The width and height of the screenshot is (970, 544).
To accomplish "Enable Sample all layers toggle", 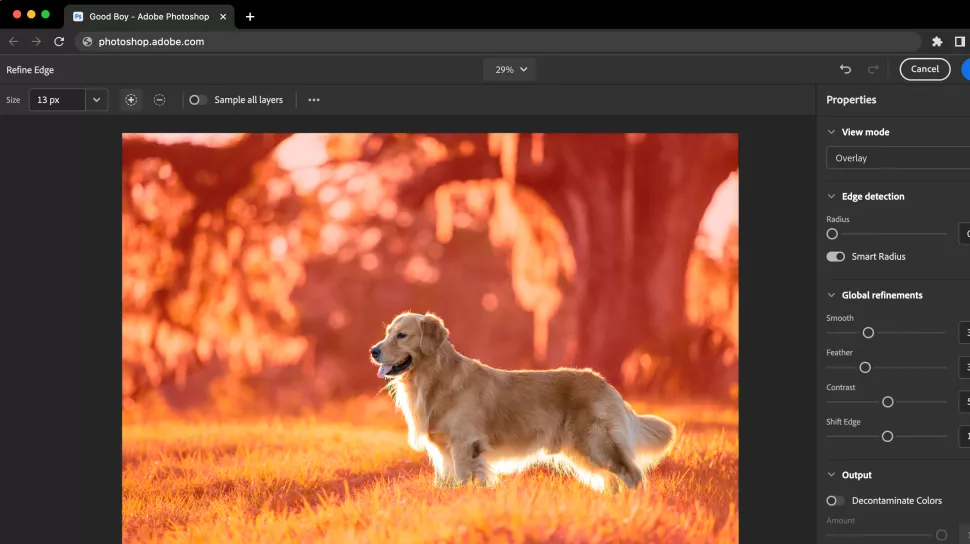I will (197, 100).
